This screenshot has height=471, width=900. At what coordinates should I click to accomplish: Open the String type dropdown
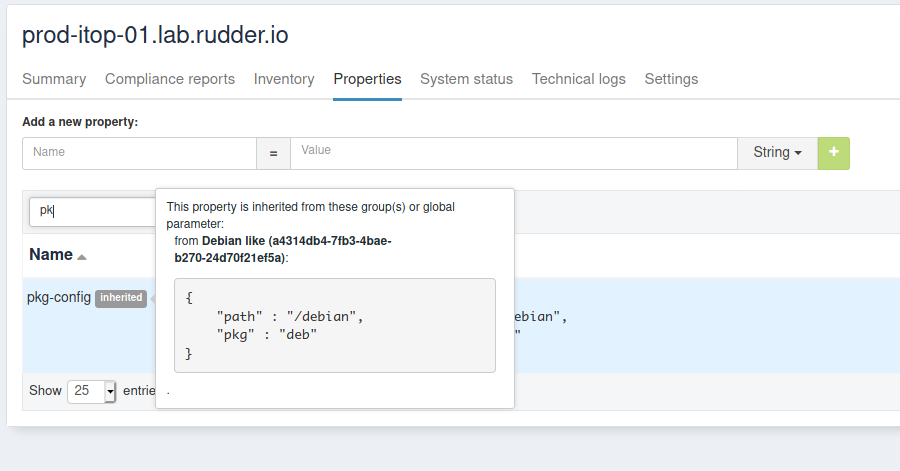pyautogui.click(x=777, y=153)
